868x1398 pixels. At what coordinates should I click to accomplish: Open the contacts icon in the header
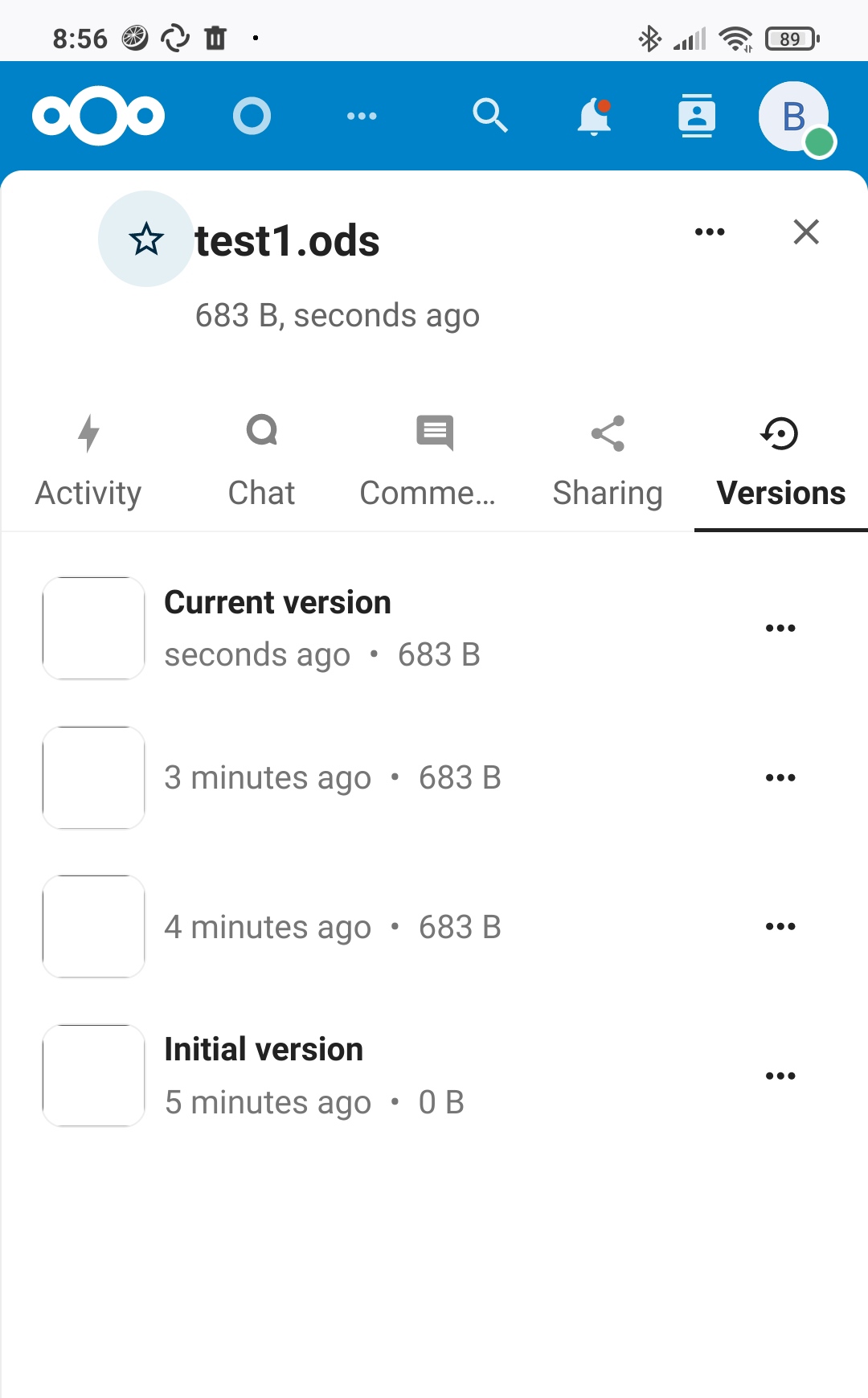[x=697, y=116]
